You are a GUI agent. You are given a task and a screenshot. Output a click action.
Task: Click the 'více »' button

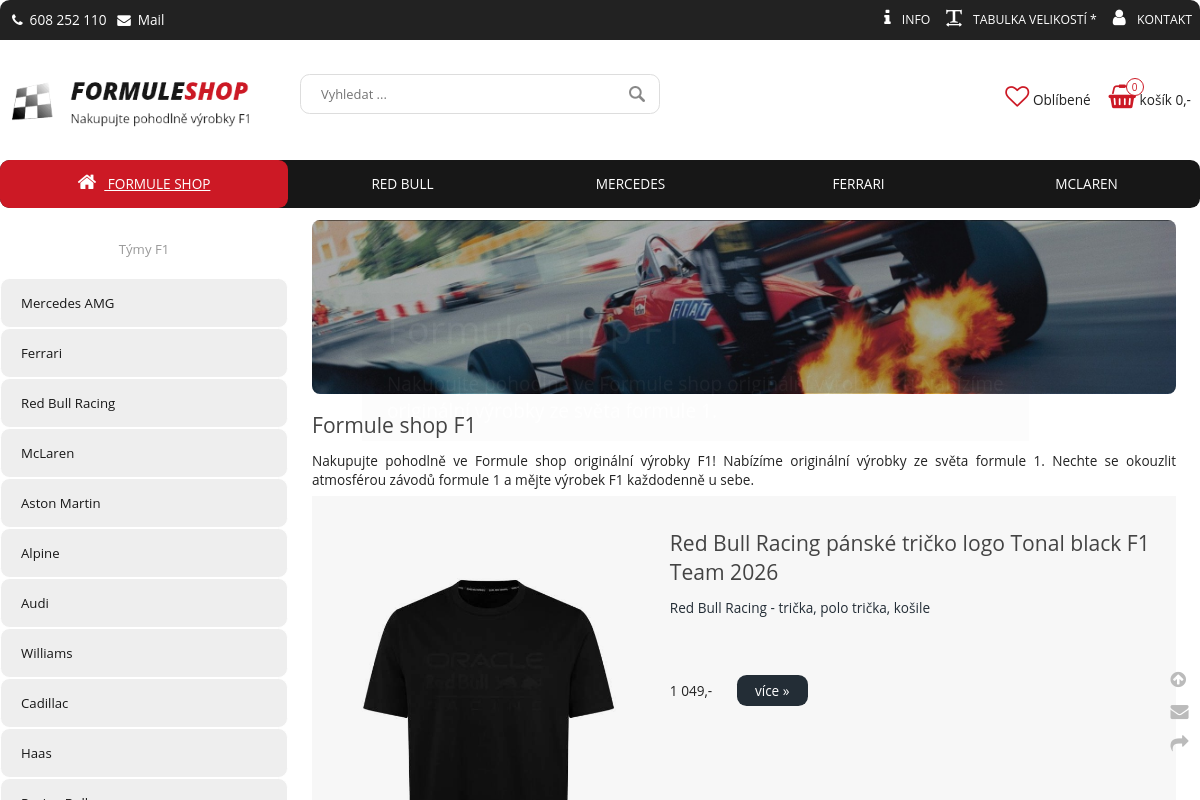(772, 690)
